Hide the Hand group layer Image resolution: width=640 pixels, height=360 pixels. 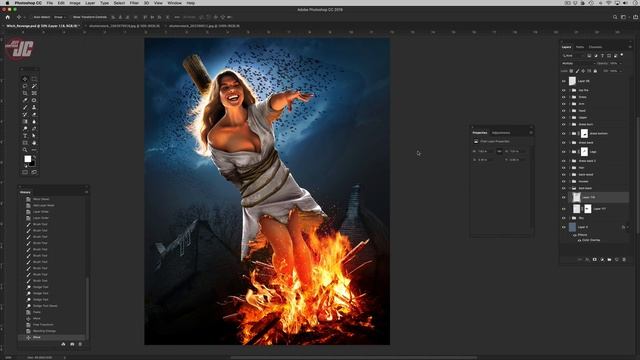[564, 111]
